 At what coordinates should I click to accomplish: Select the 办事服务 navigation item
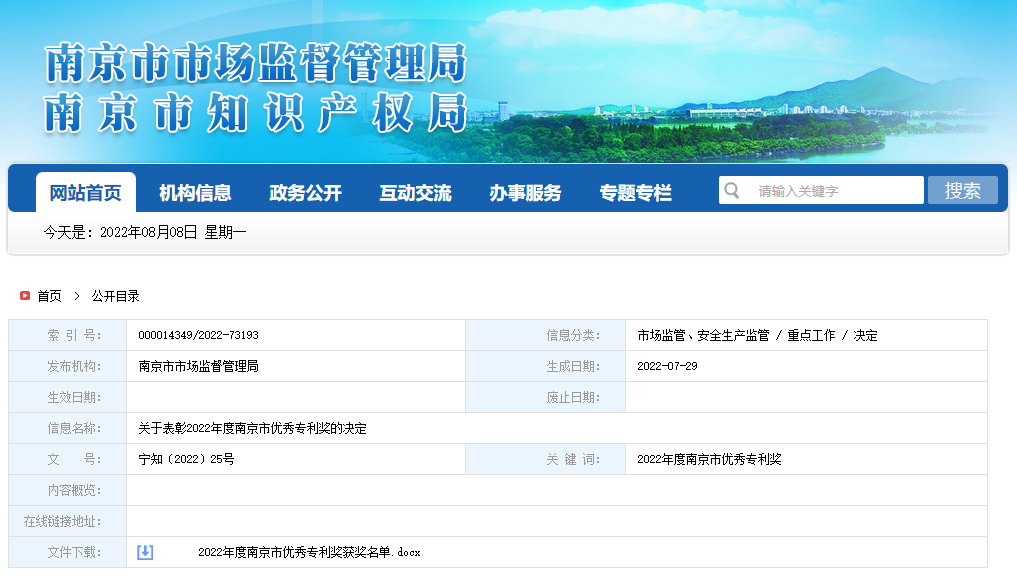pyautogui.click(x=525, y=193)
